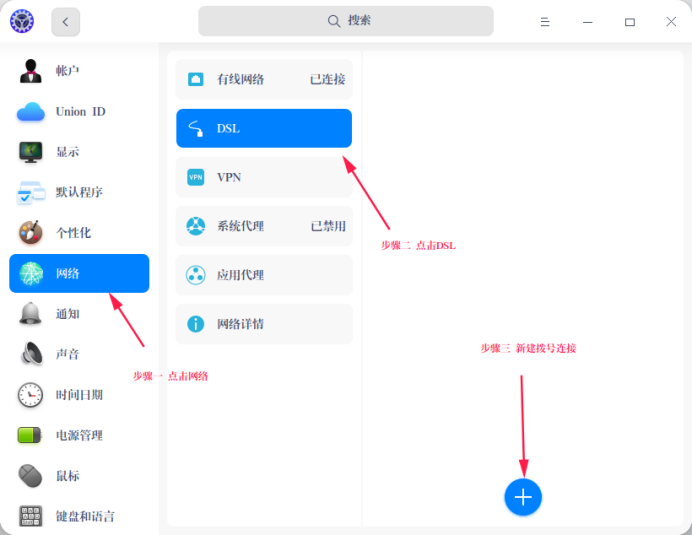Close the Control Center window
692x535 pixels.
click(671, 22)
